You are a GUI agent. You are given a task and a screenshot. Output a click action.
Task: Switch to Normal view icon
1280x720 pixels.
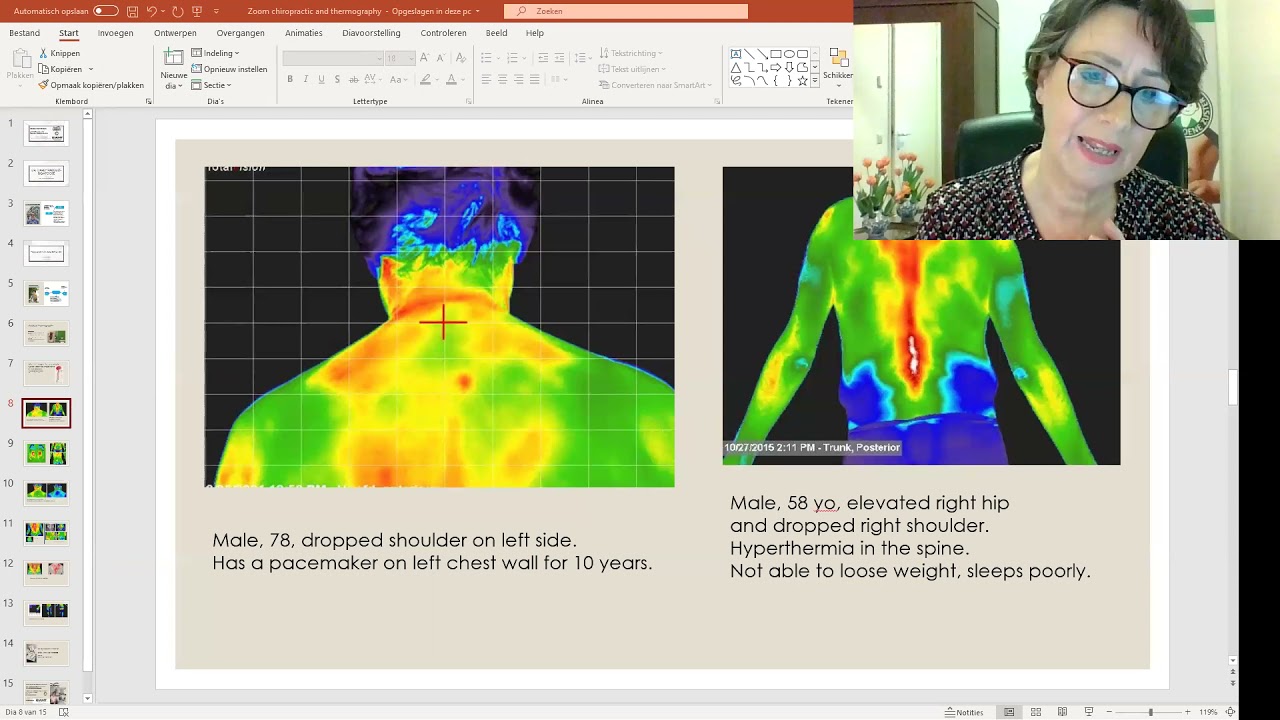point(1009,712)
